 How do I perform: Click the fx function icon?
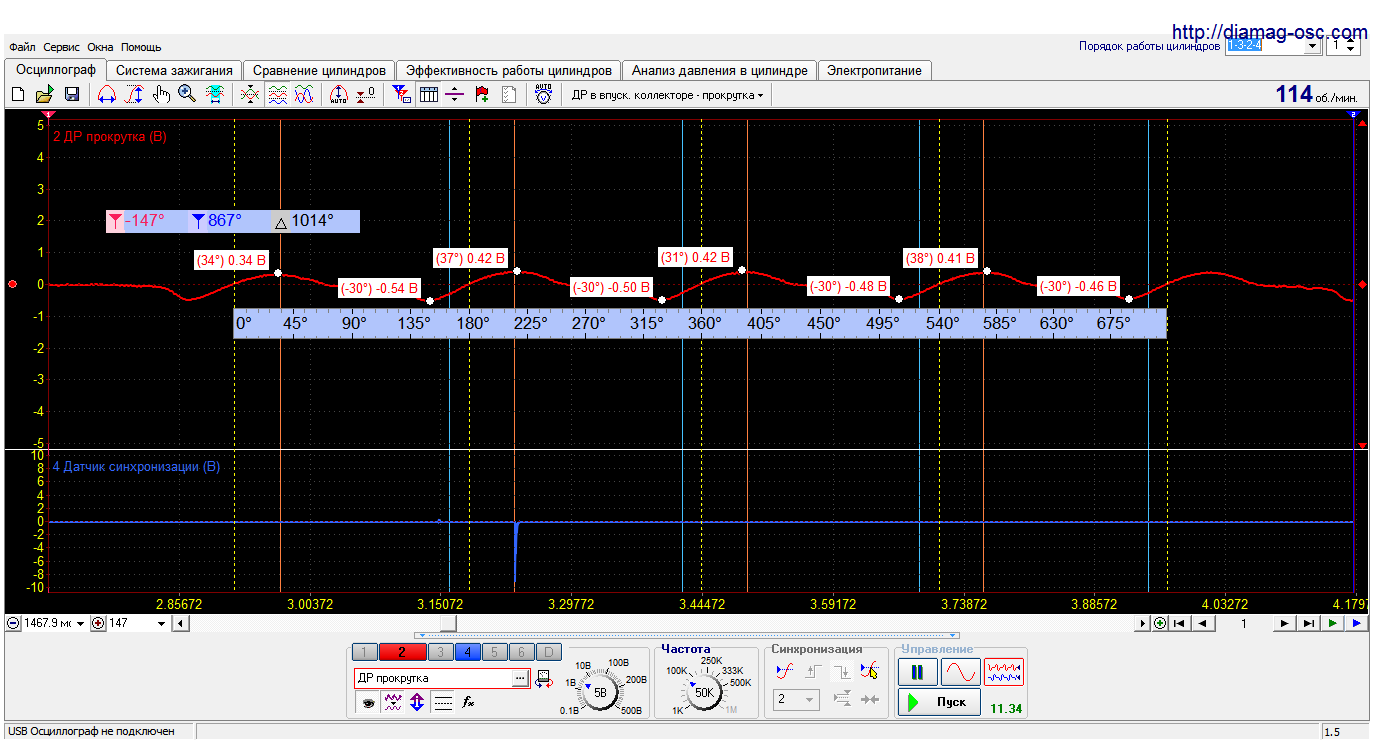pos(468,703)
